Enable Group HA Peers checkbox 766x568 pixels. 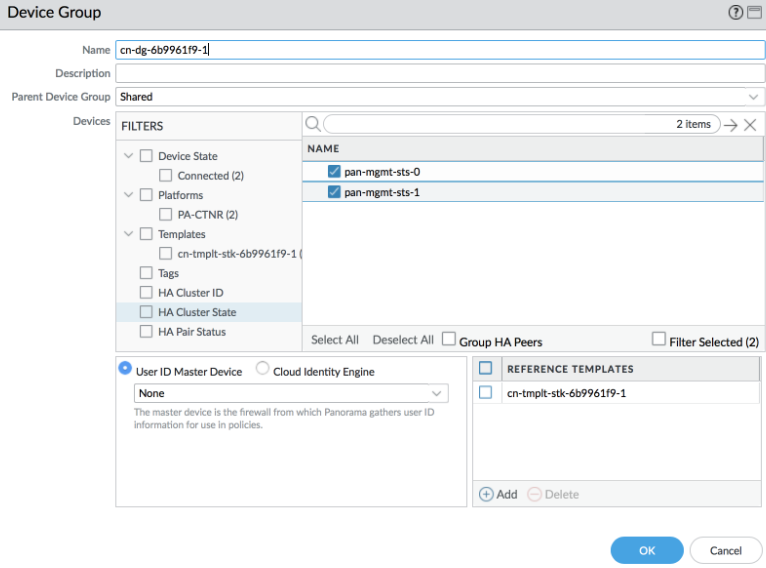point(449,339)
